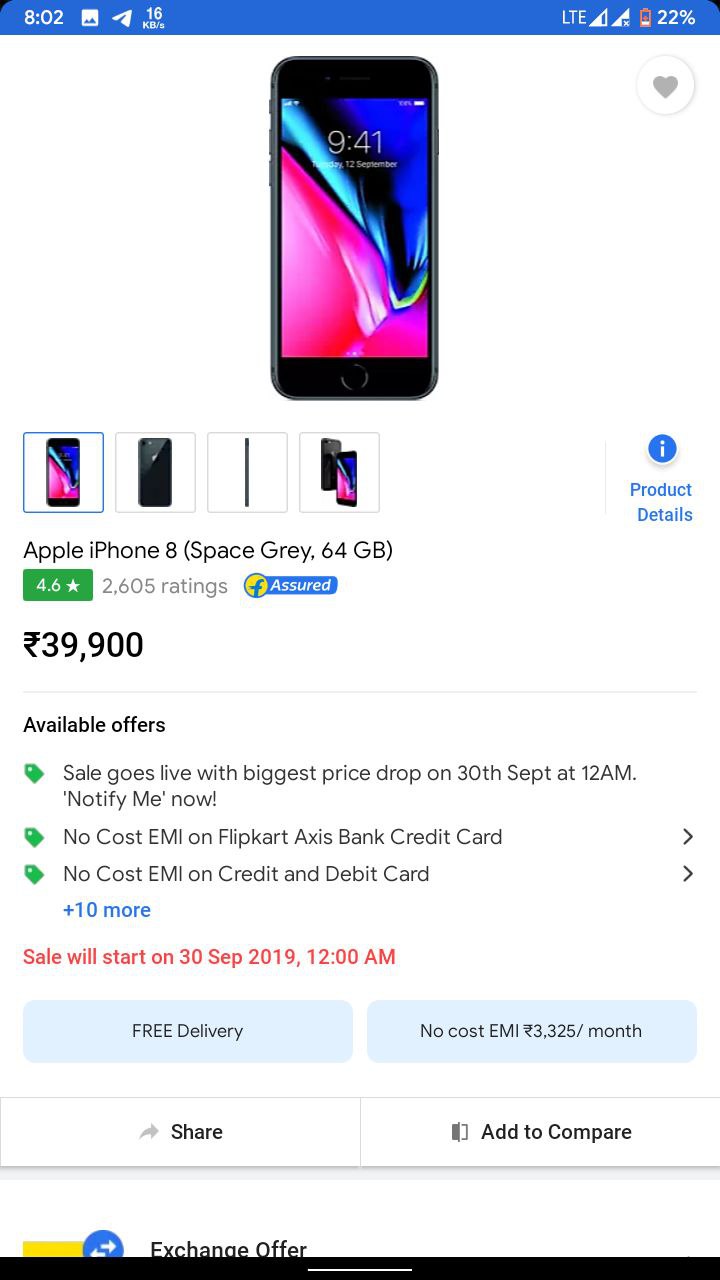Screen dimensions: 720x1280
Task: Expand Credit and Debit Card EMI chevron
Action: point(687,873)
